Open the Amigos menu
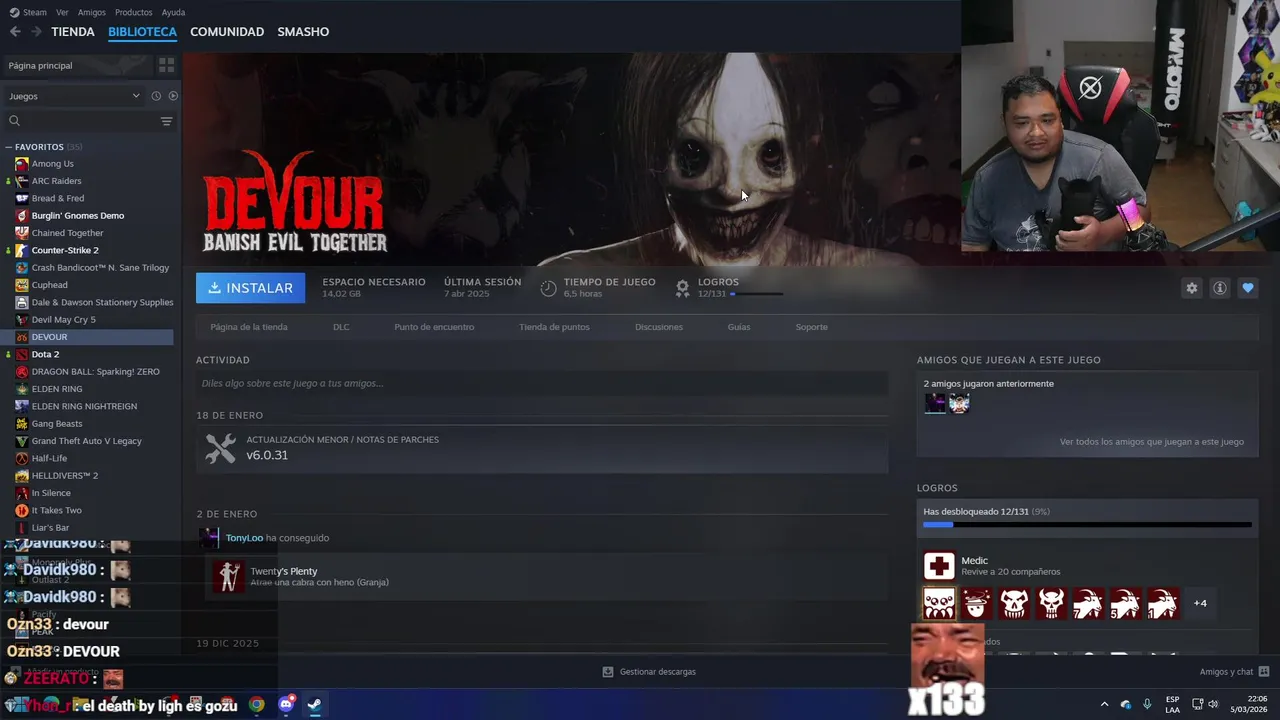Viewport: 1280px width, 720px height. click(92, 12)
